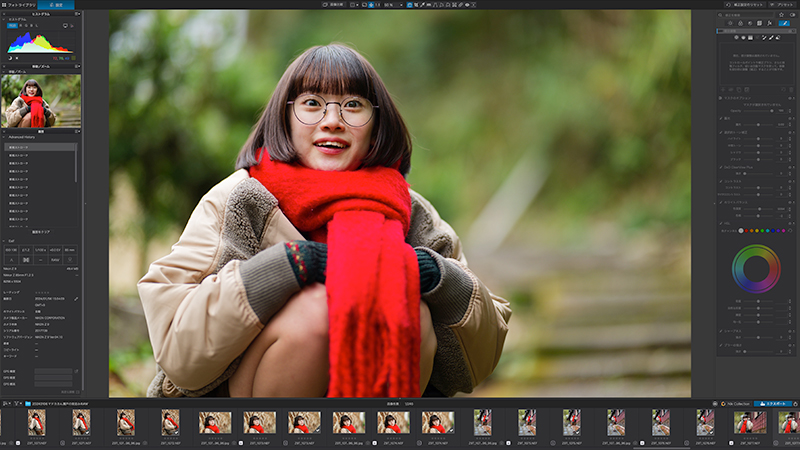Screen dimensions: 800x450
Task: Toggle the White Balance section checkmark
Action: (x=720, y=202)
